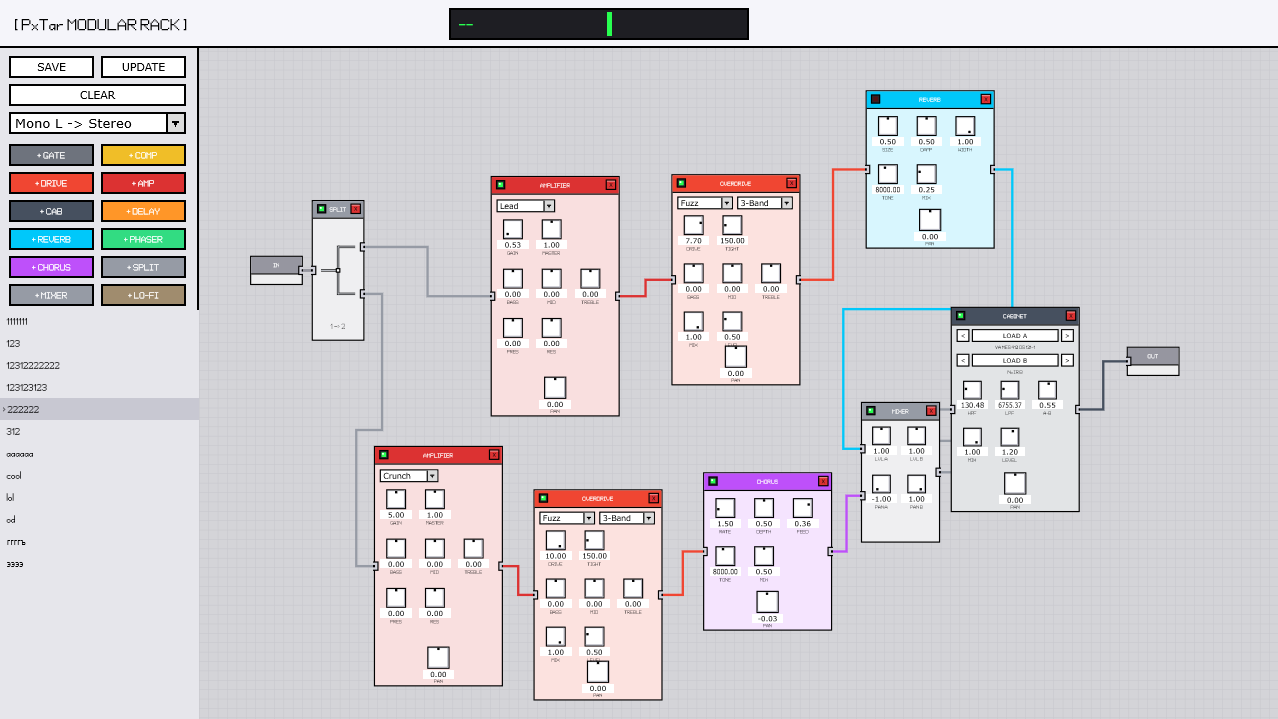The width and height of the screenshot is (1278, 719).
Task: Close the Overdrive module with drive 7.70
Action: (791, 183)
